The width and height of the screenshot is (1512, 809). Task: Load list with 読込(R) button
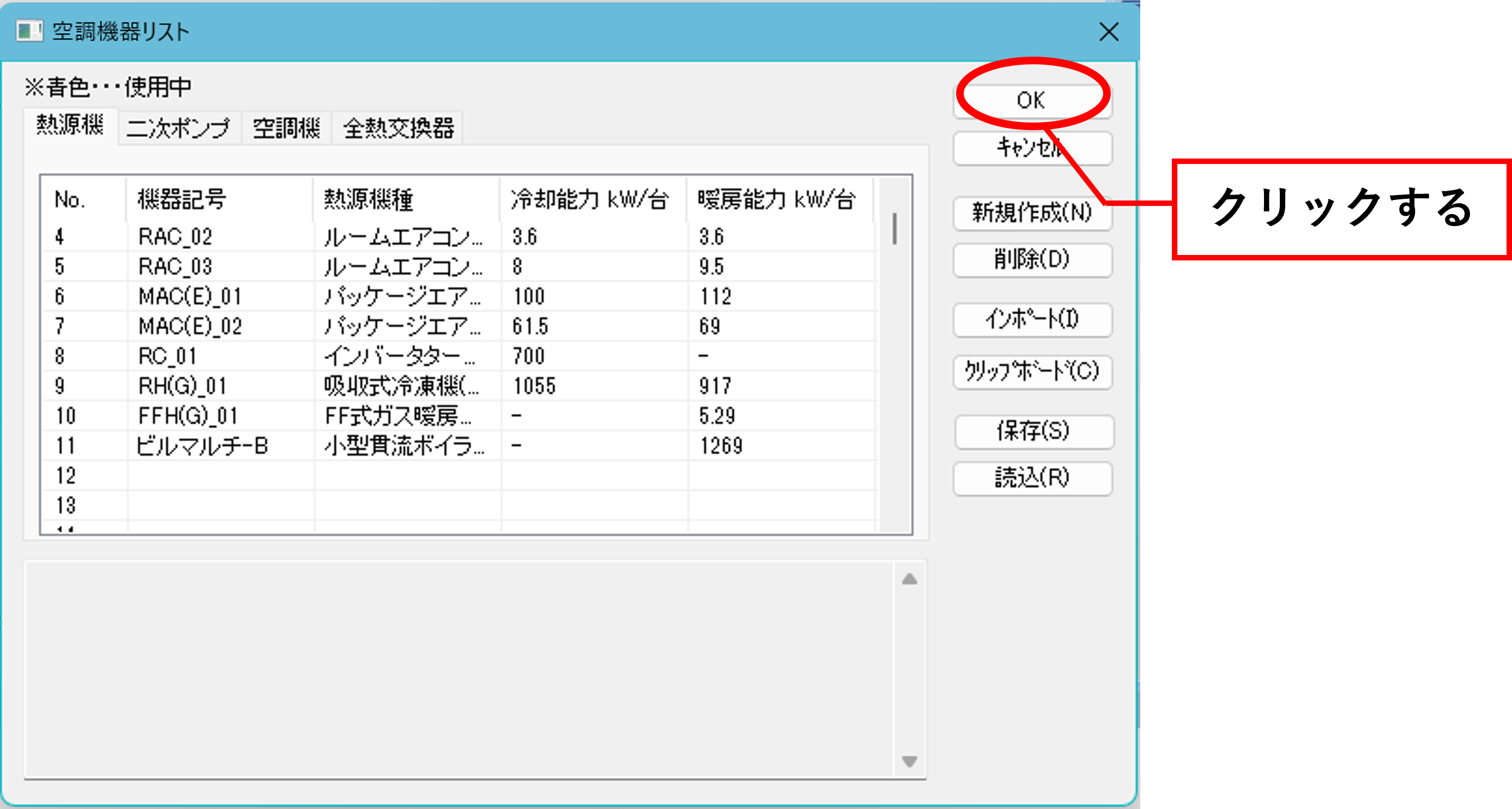click(1032, 478)
